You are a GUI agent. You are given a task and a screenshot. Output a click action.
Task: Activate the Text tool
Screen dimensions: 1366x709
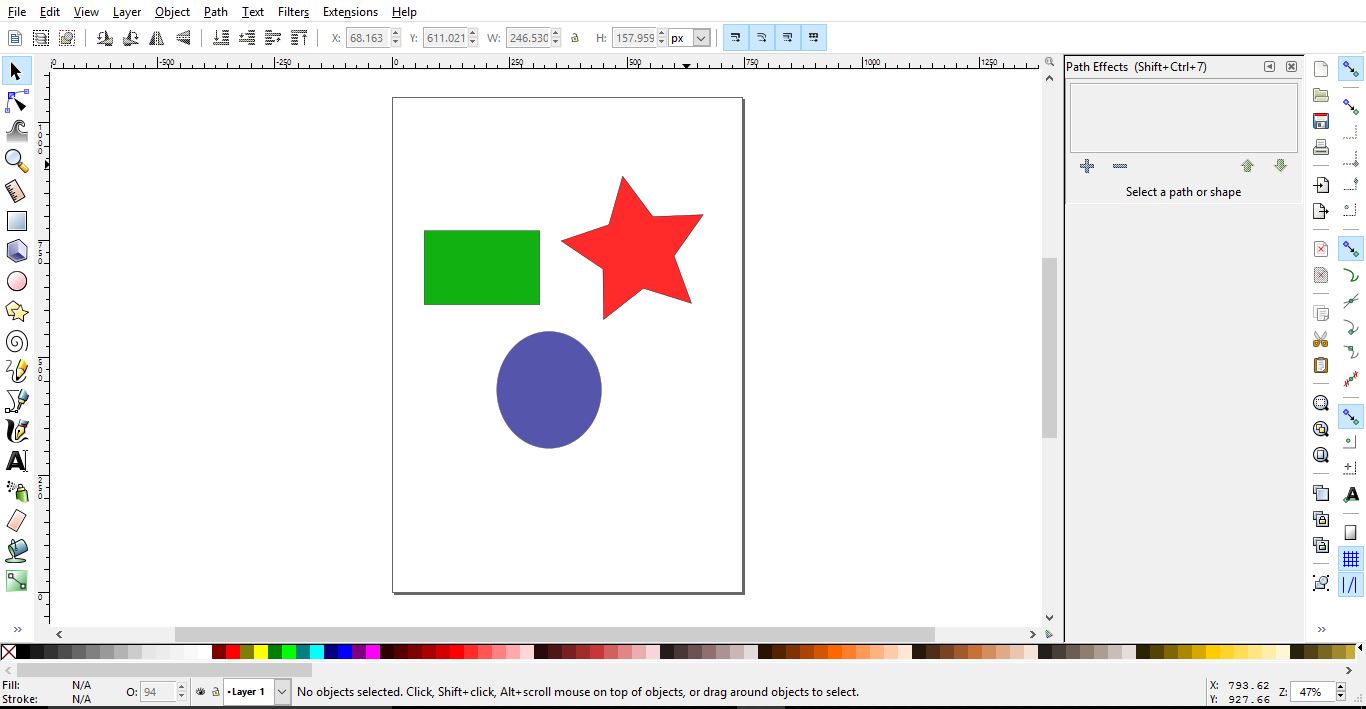click(x=16, y=461)
